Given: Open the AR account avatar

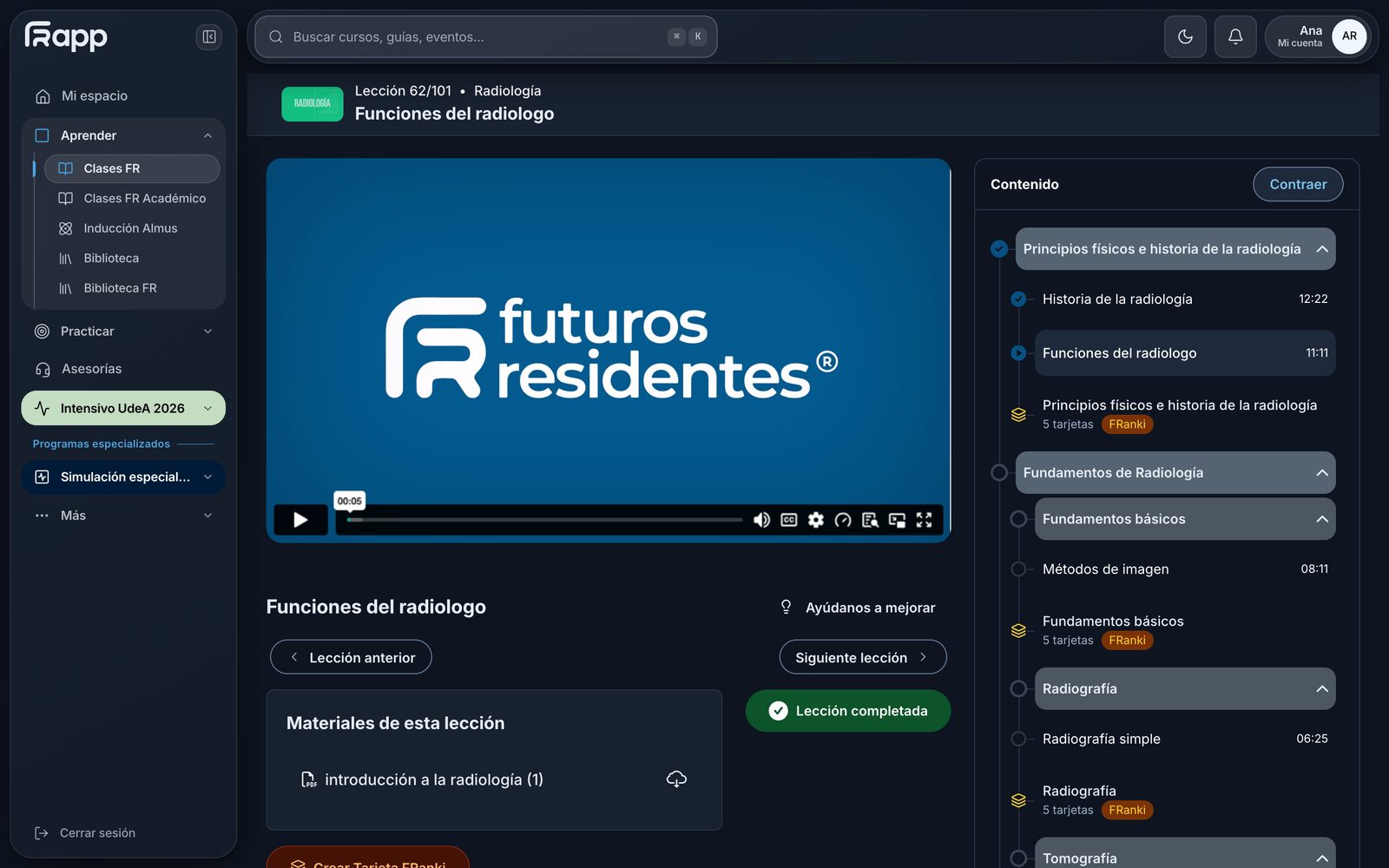Looking at the screenshot, I should 1349,36.
